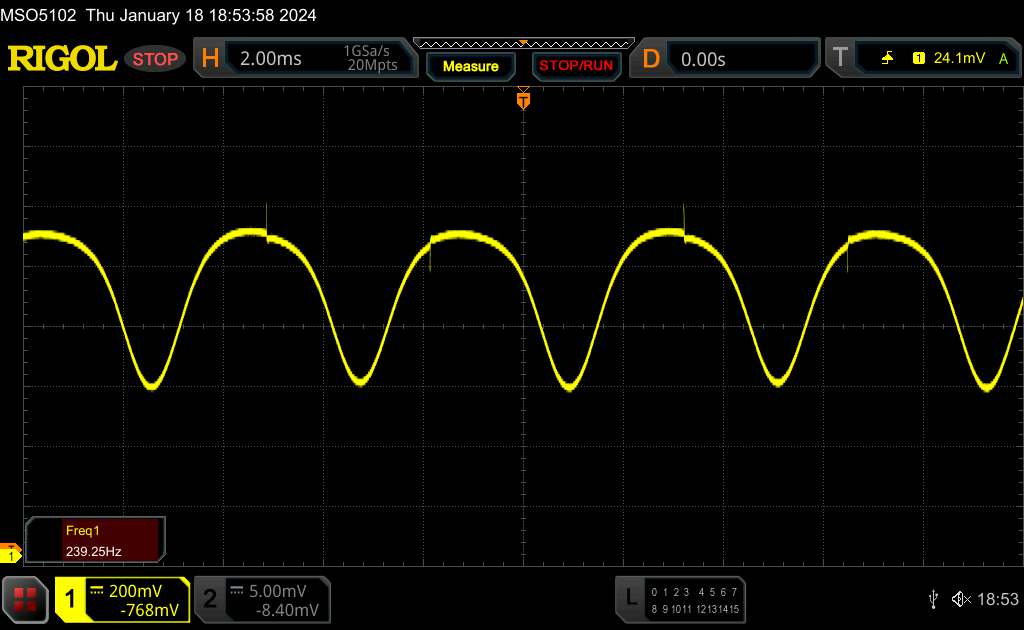Click the 239.25Hz frequency reading
1024x630 pixels.
pyautogui.click(x=93, y=552)
